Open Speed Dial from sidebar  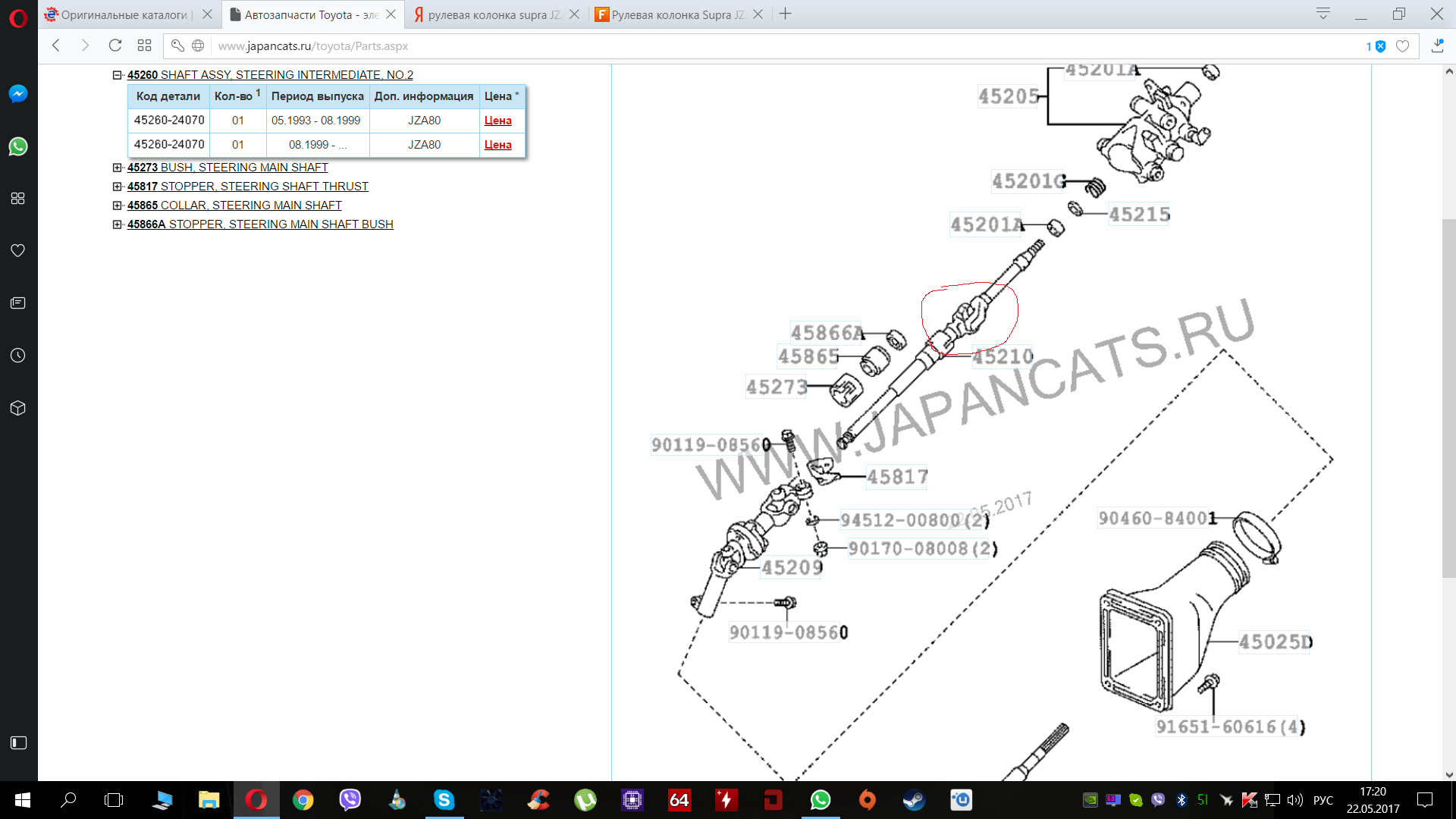pyautogui.click(x=18, y=199)
